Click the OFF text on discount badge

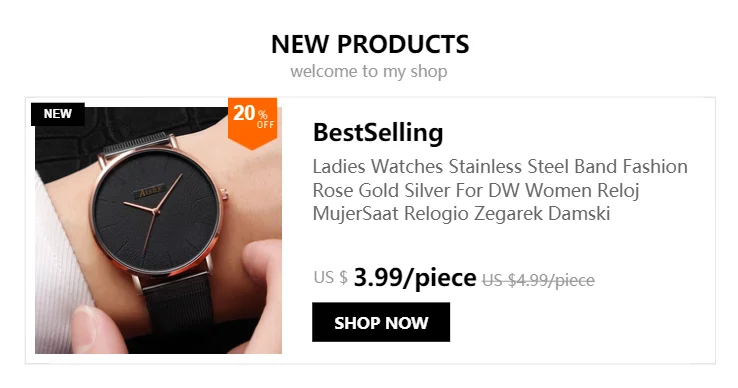tap(265, 125)
